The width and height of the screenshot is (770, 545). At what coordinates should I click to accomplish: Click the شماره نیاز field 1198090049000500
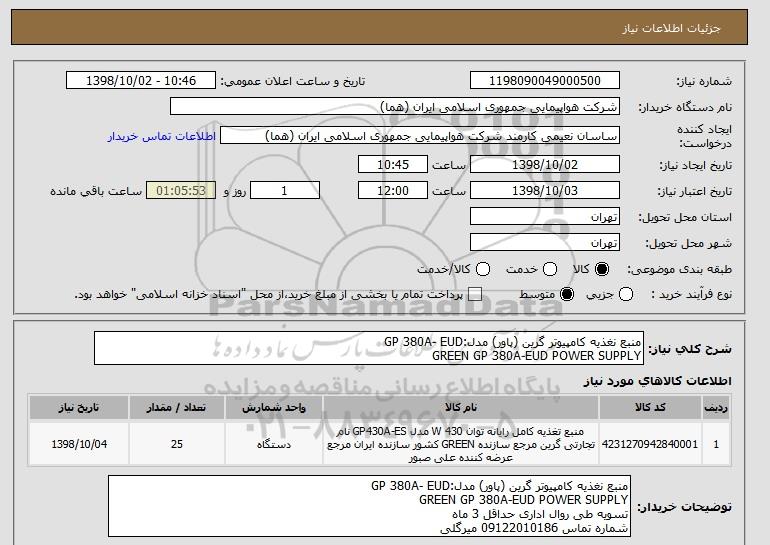(x=545, y=81)
